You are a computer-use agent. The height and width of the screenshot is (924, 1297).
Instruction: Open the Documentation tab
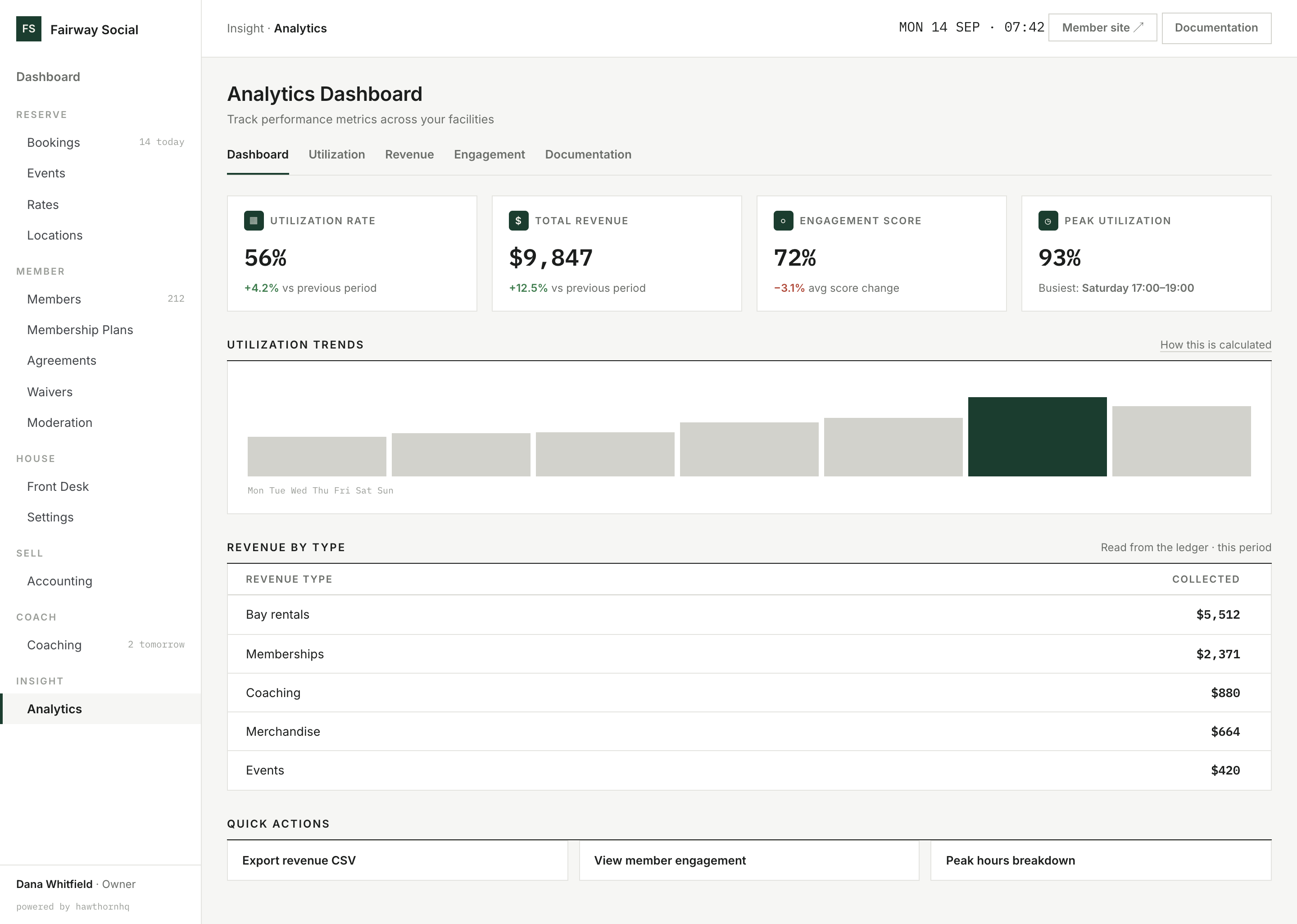588,155
